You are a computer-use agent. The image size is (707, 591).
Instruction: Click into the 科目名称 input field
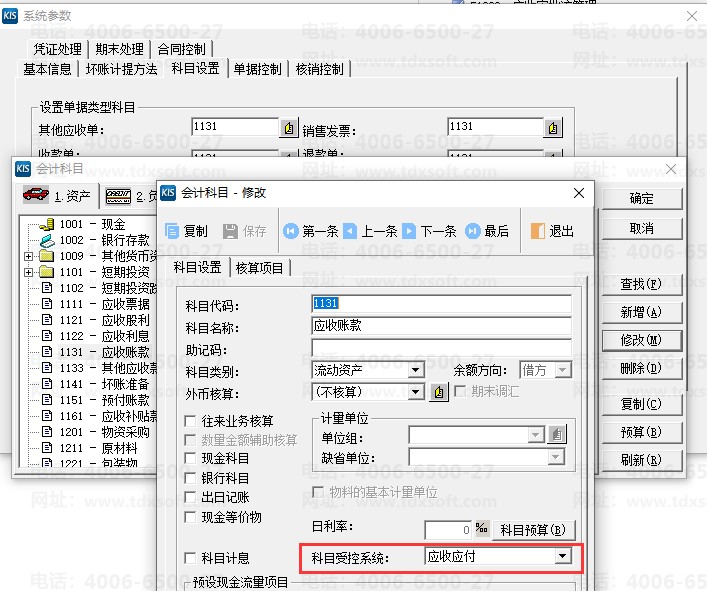pos(440,326)
